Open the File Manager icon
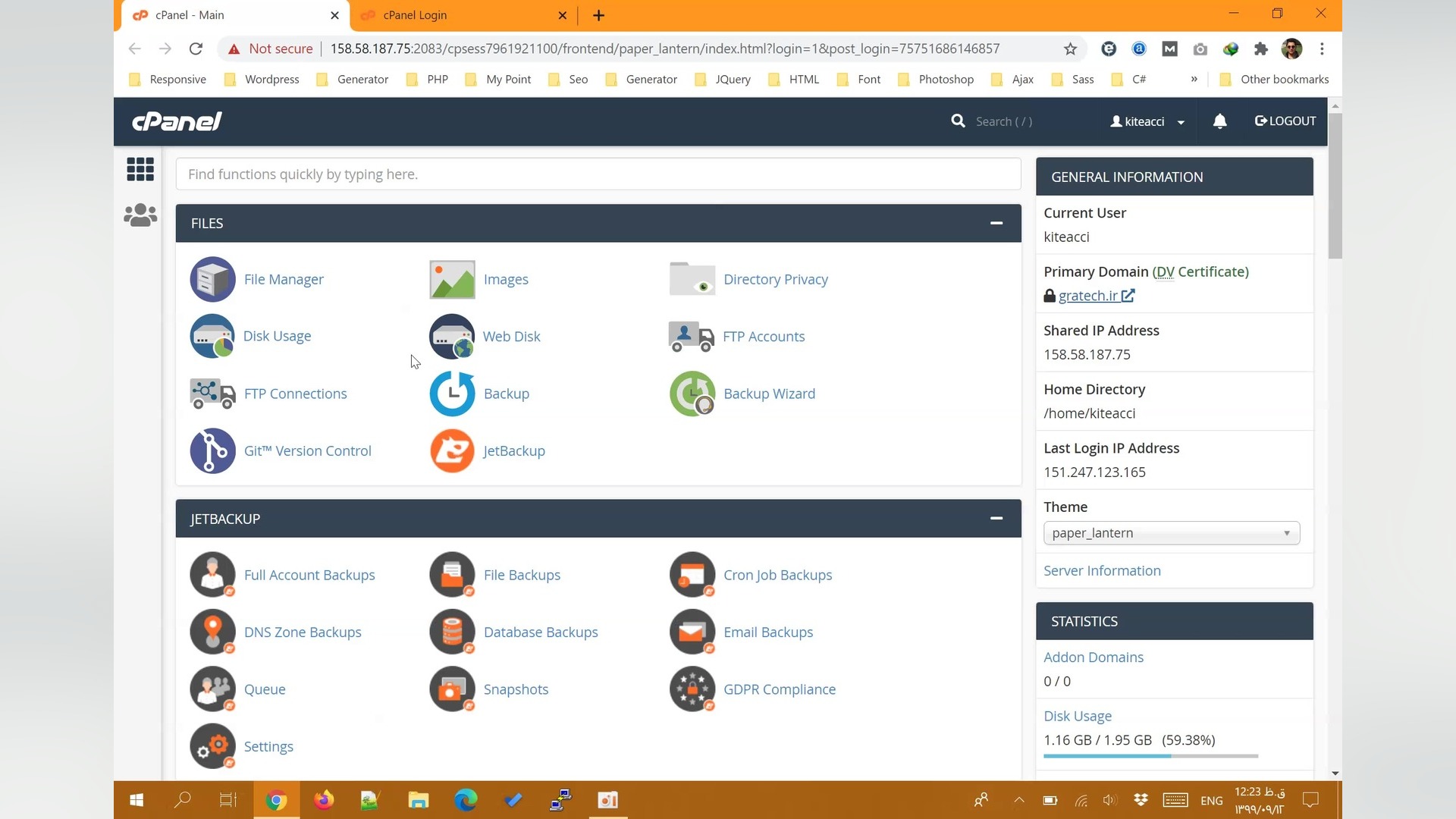Viewport: 1456px width, 819px height. [212, 279]
